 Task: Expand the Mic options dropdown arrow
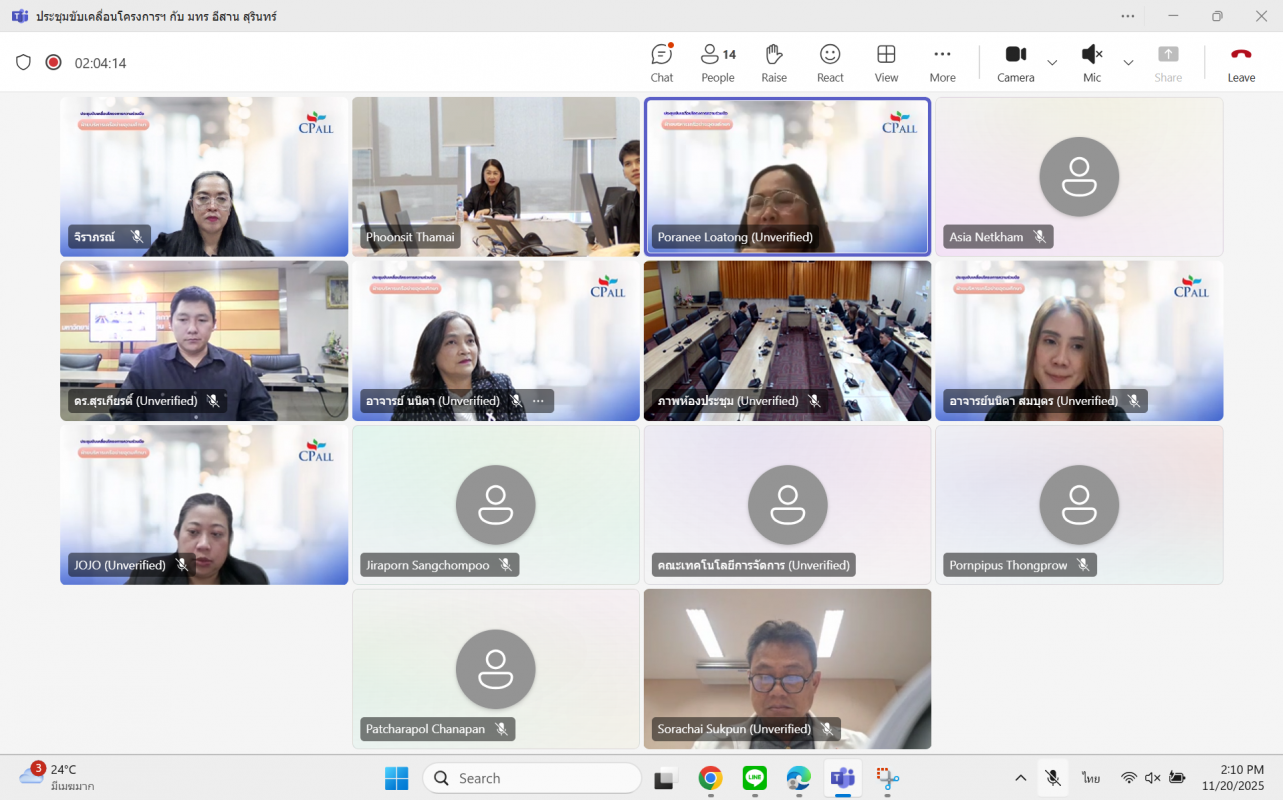(x=1128, y=63)
